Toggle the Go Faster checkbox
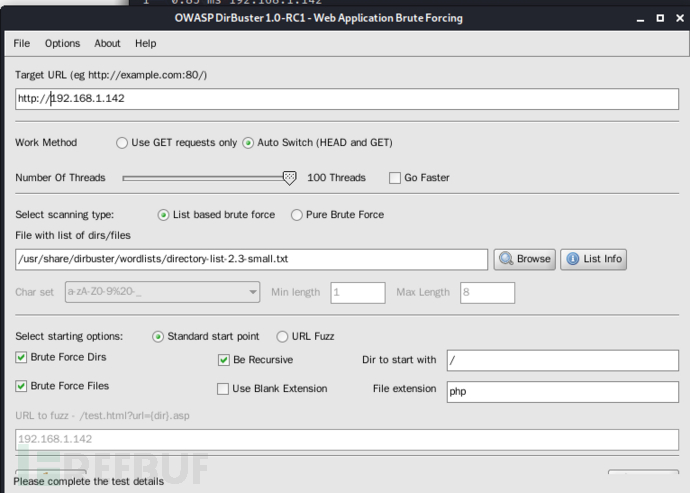Viewport: 690px width, 493px height. [394, 178]
